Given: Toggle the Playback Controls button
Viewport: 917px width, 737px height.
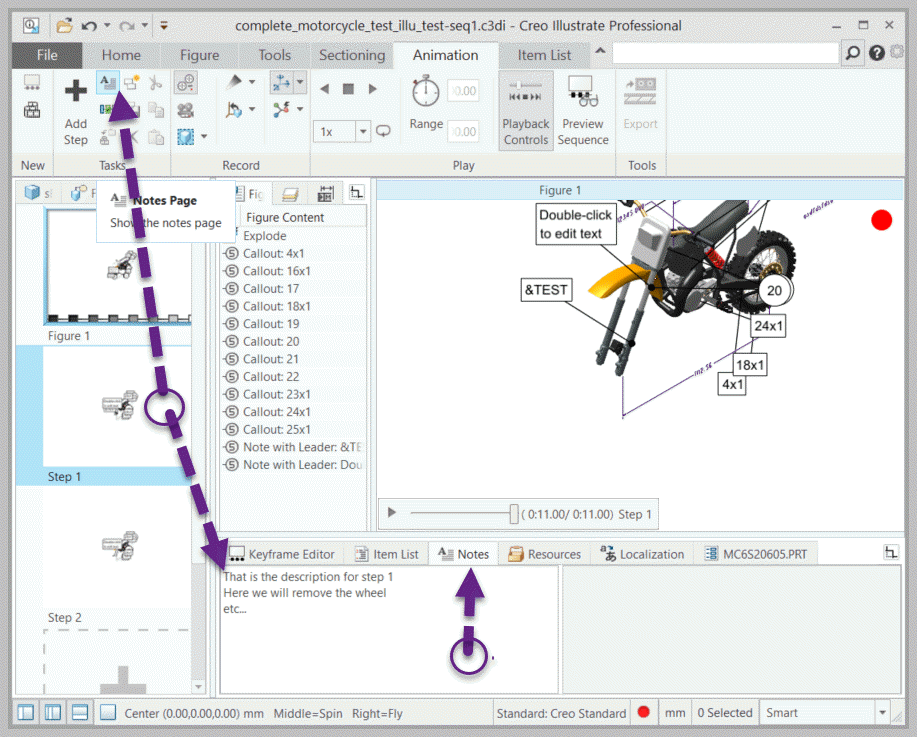Looking at the screenshot, I should [x=526, y=110].
